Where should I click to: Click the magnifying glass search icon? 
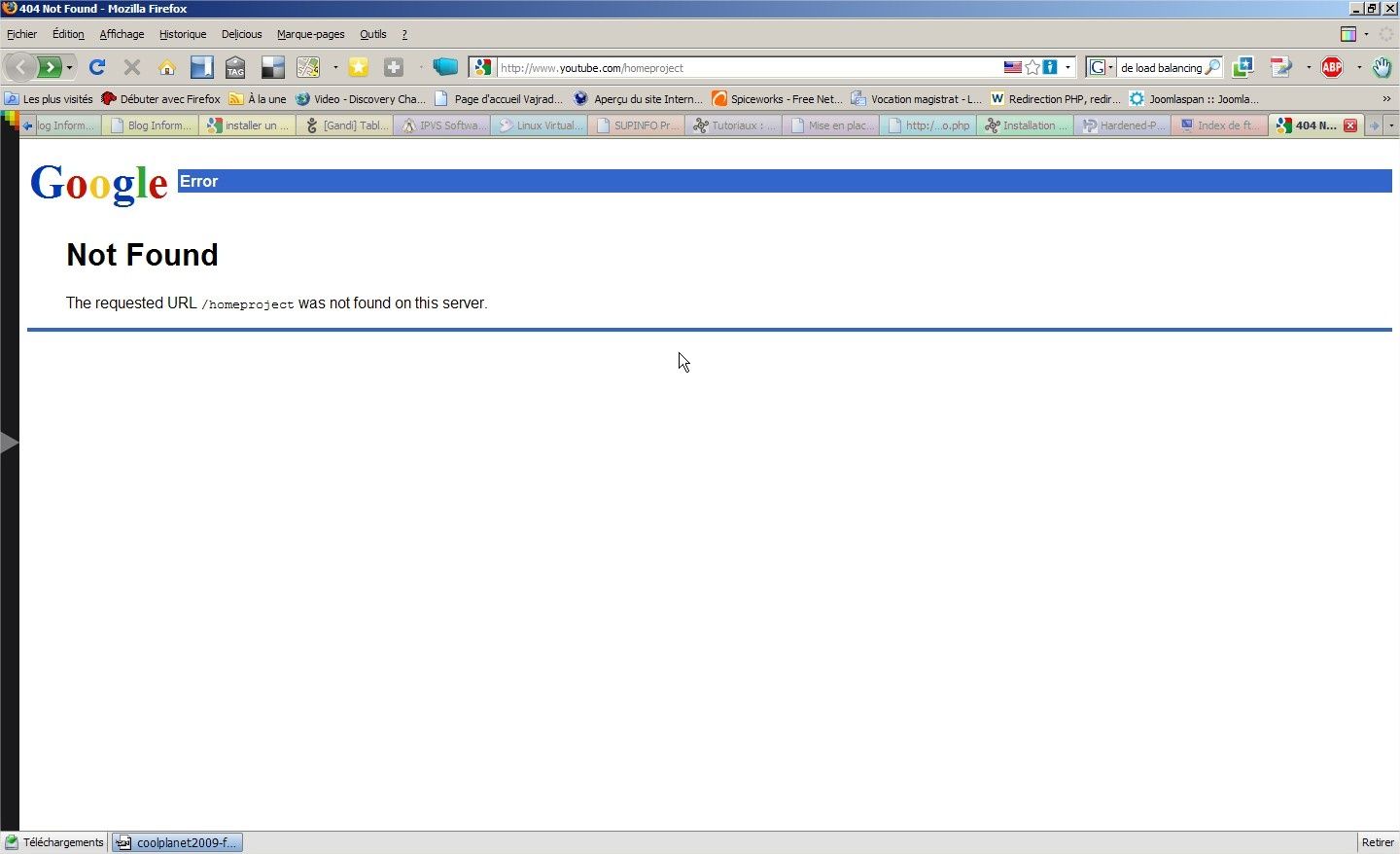(1212, 68)
